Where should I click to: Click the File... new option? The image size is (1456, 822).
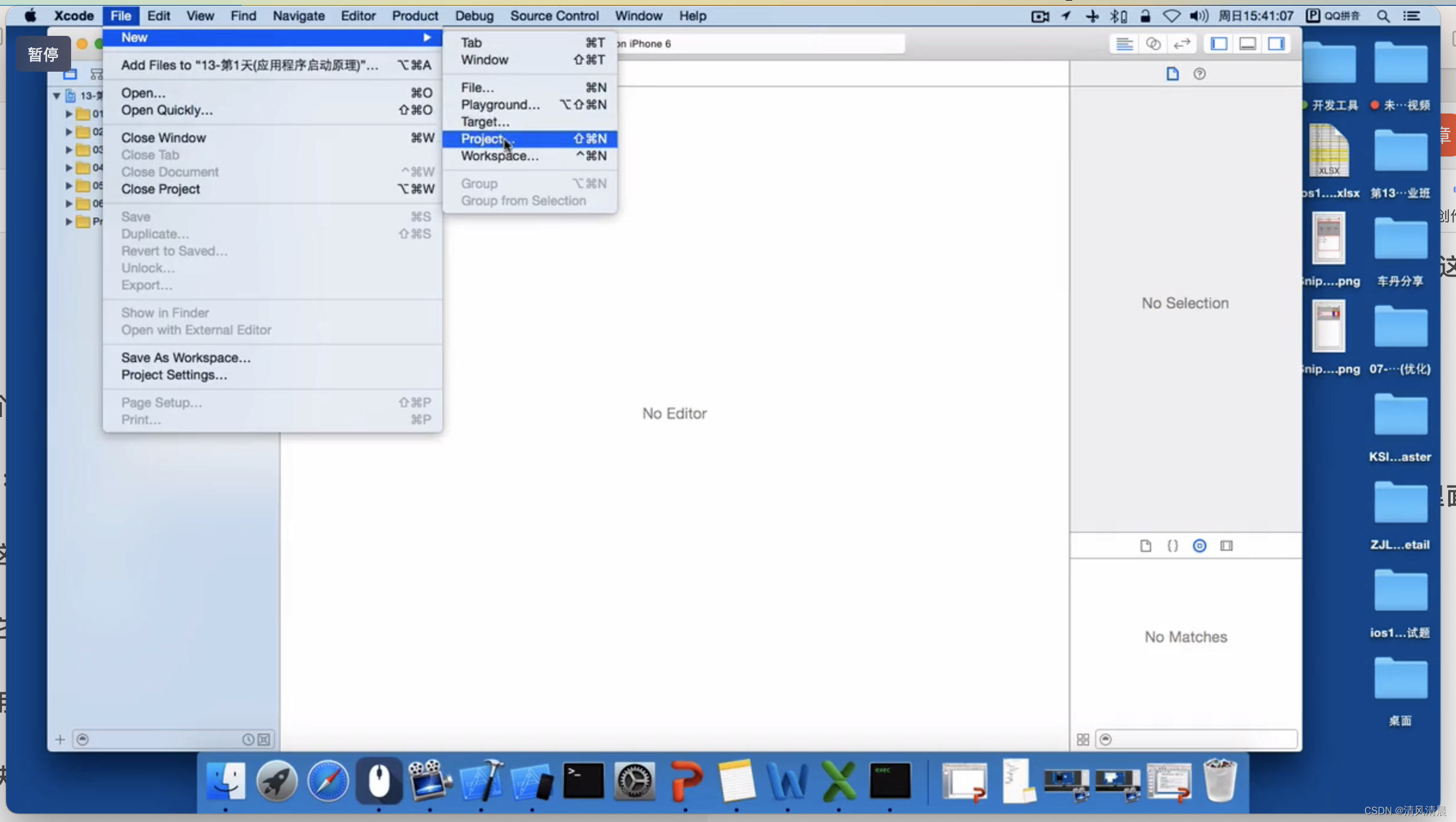477,87
